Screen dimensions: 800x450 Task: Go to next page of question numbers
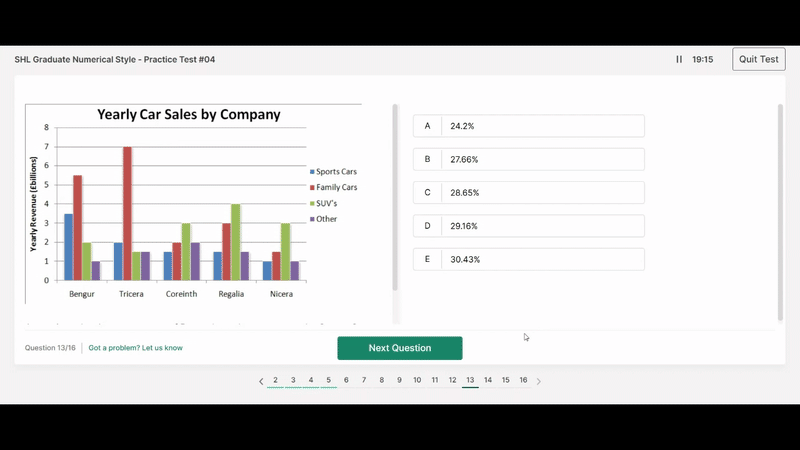coord(538,381)
